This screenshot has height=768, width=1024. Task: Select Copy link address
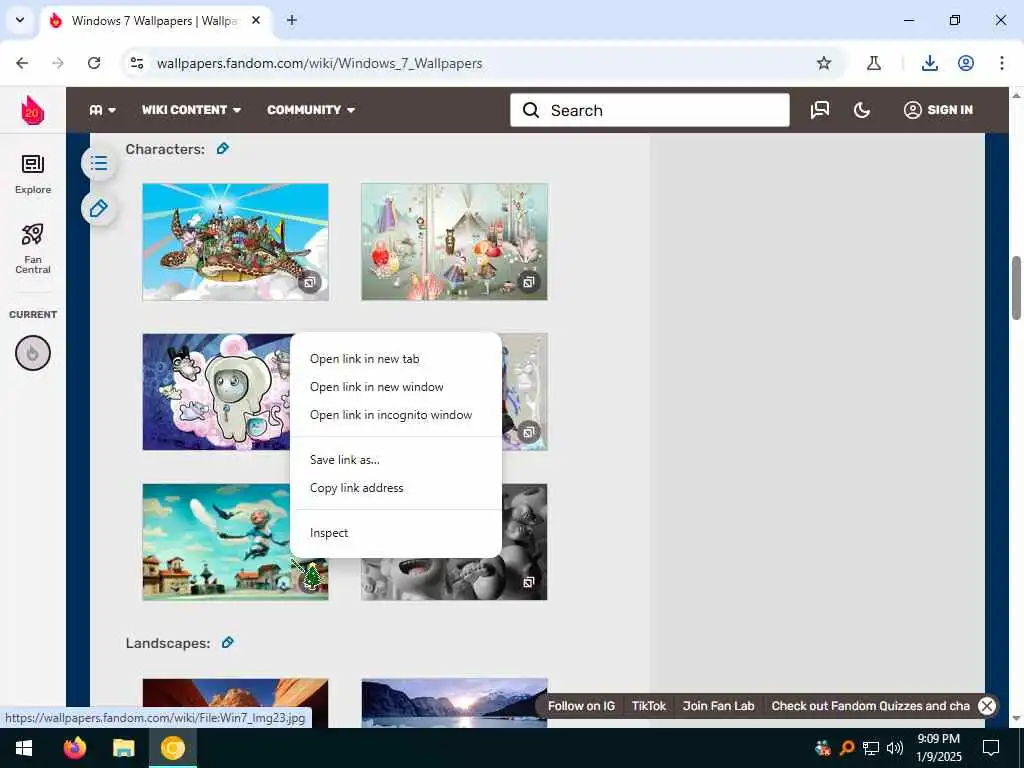click(396, 488)
